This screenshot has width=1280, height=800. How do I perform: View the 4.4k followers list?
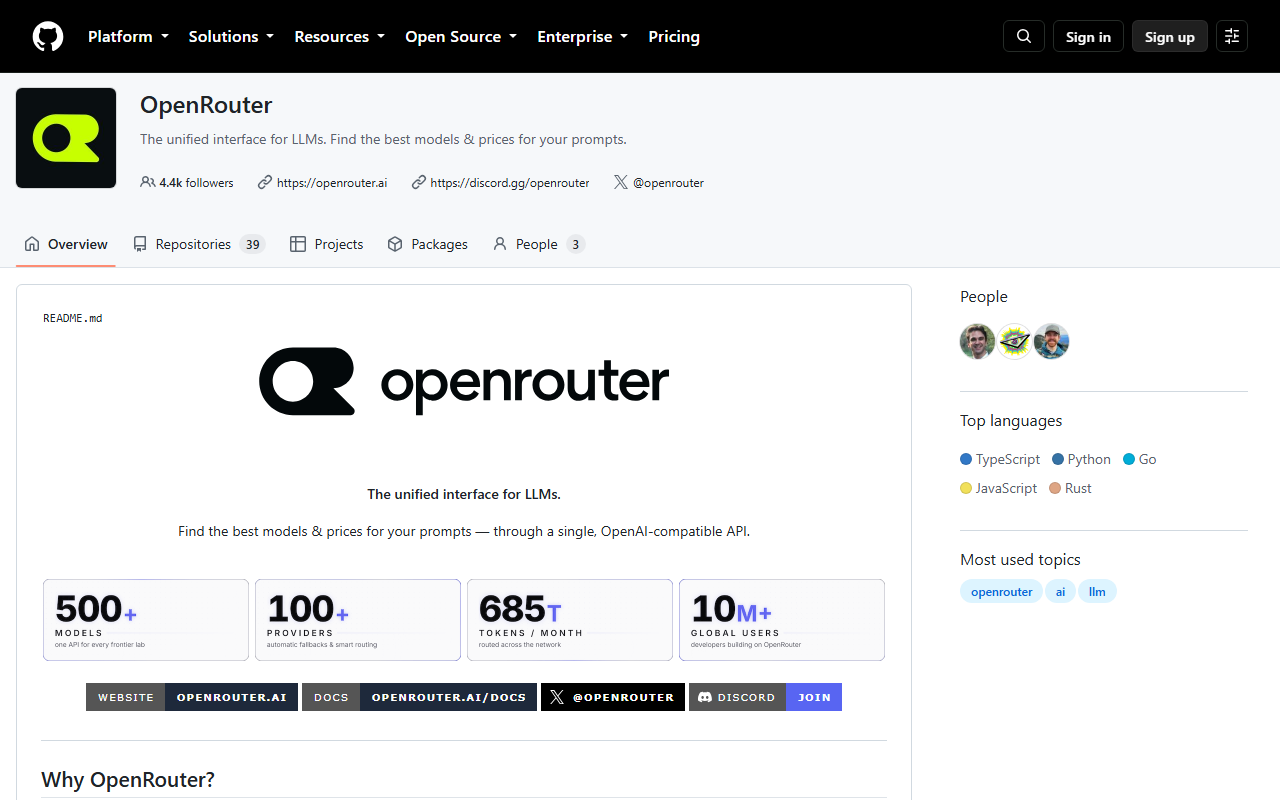(x=187, y=183)
